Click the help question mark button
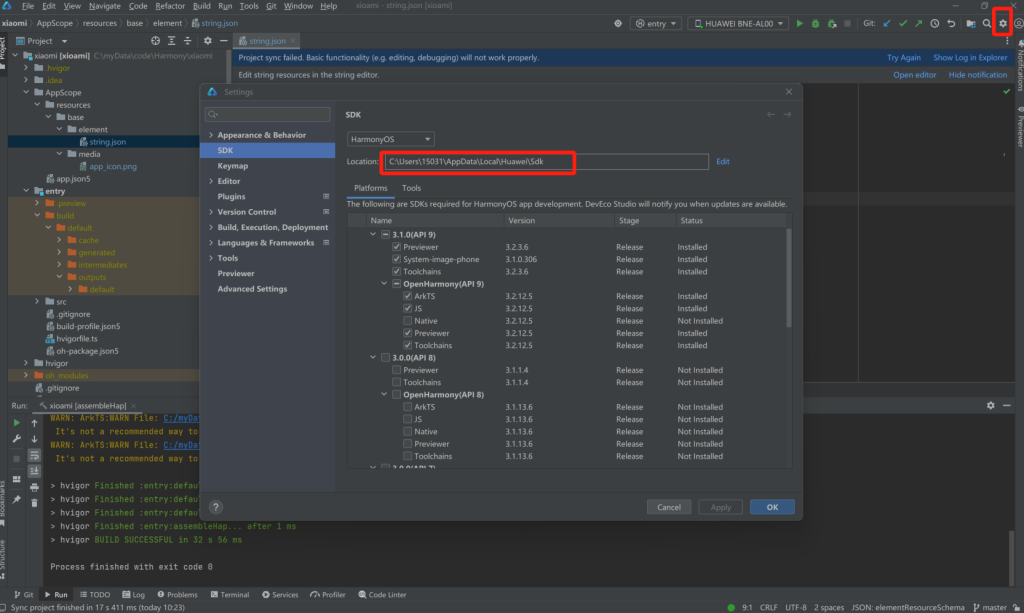 click(x=216, y=507)
